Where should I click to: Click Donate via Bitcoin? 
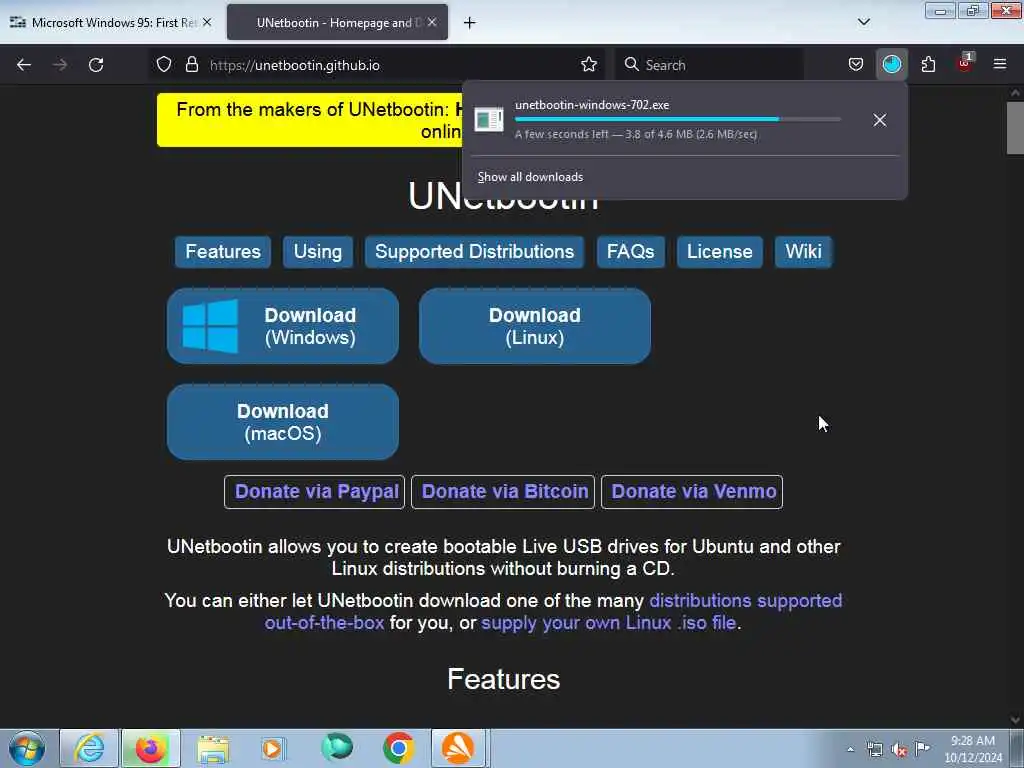[x=503, y=492]
